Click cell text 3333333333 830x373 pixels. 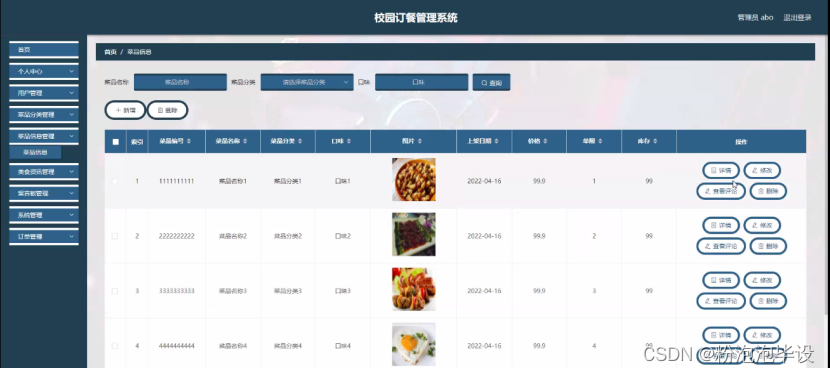[x=176, y=292]
